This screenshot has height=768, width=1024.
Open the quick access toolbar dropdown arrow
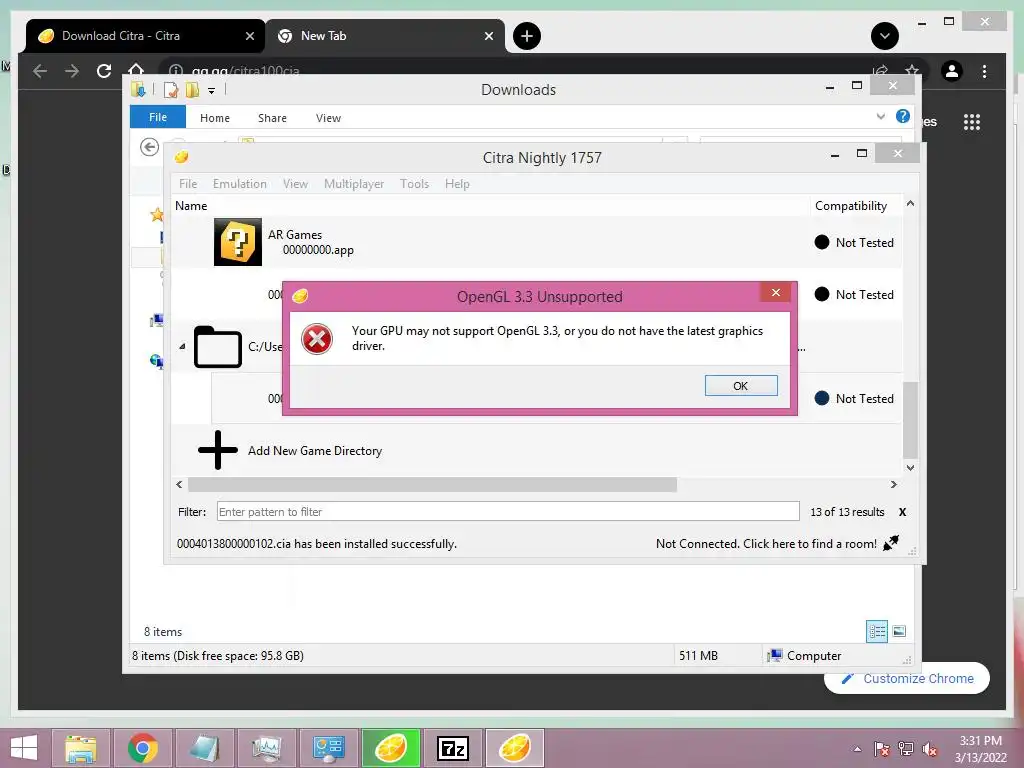[212, 91]
